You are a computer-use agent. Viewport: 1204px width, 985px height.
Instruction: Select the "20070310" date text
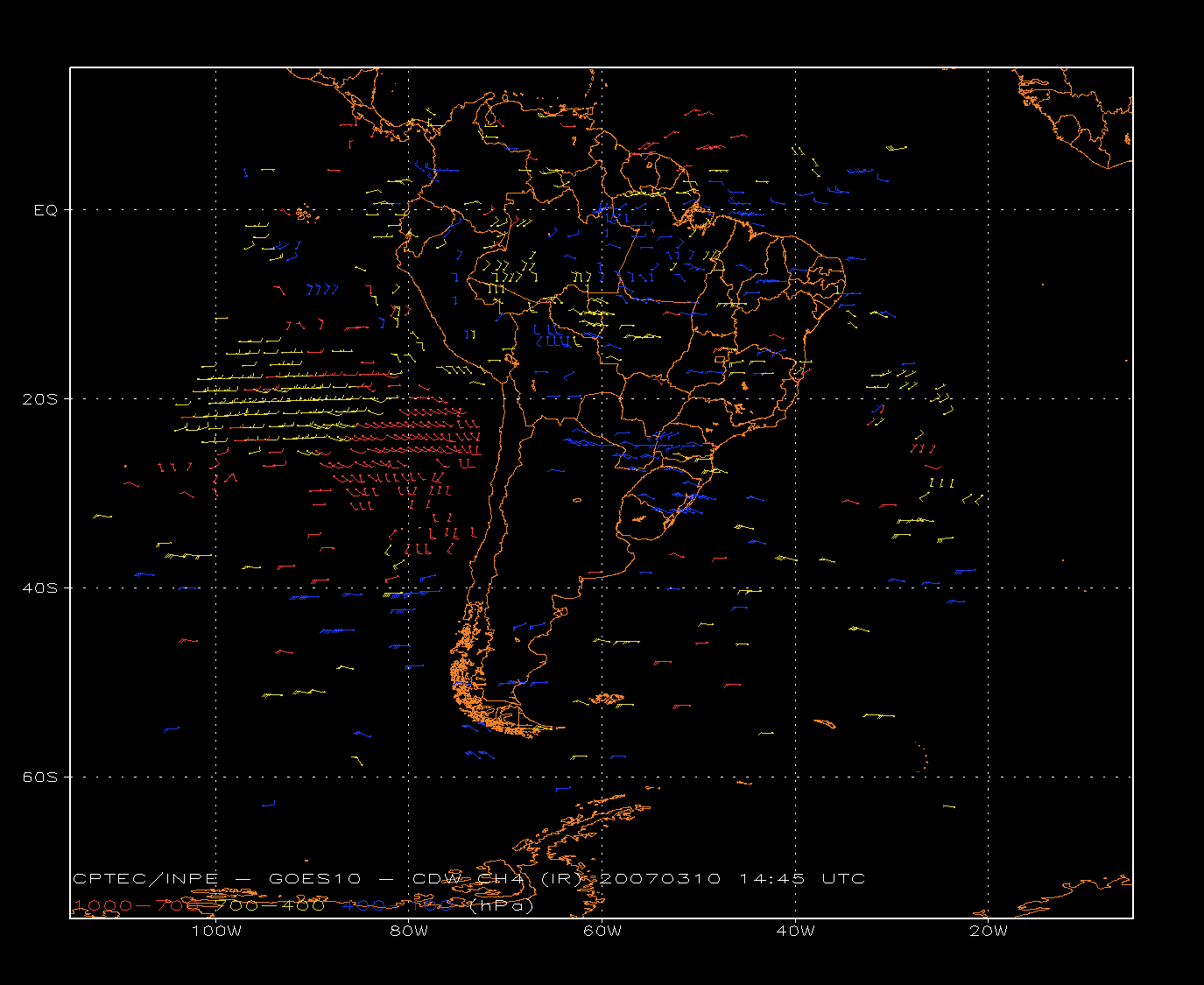659,878
